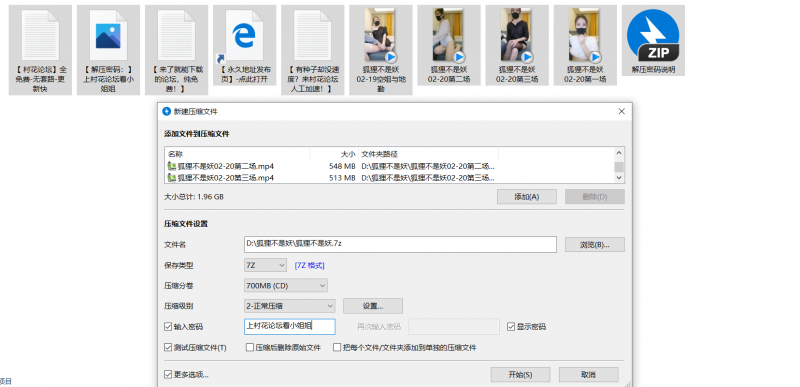Select the 02-19空姐与地勤 video thumbnail
800x387 pixels.
tap(381, 35)
